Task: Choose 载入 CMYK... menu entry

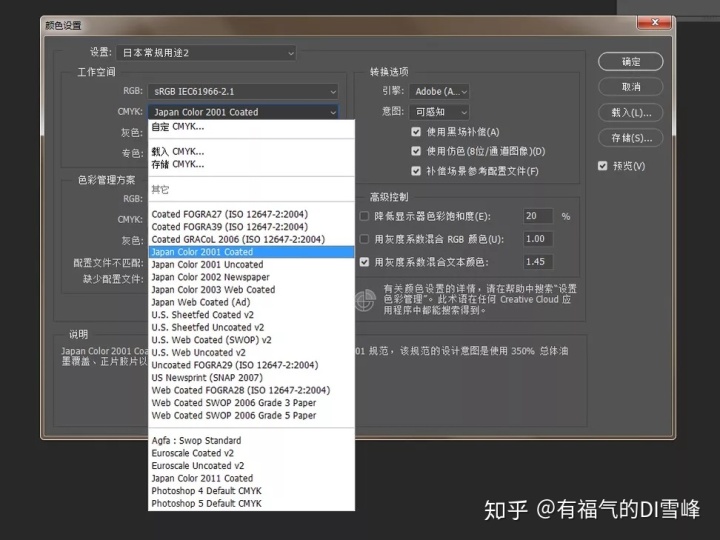Action: tap(251, 152)
